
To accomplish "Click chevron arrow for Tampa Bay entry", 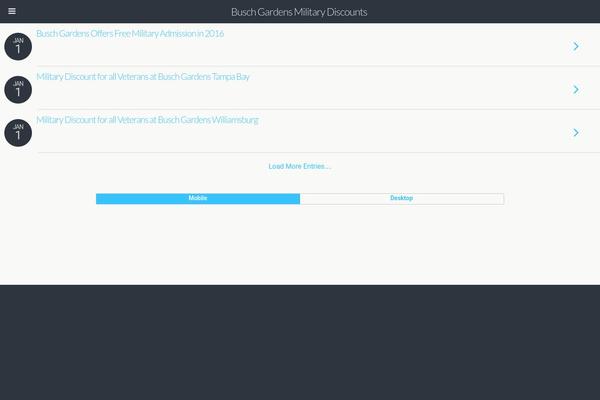I will (x=576, y=90).
